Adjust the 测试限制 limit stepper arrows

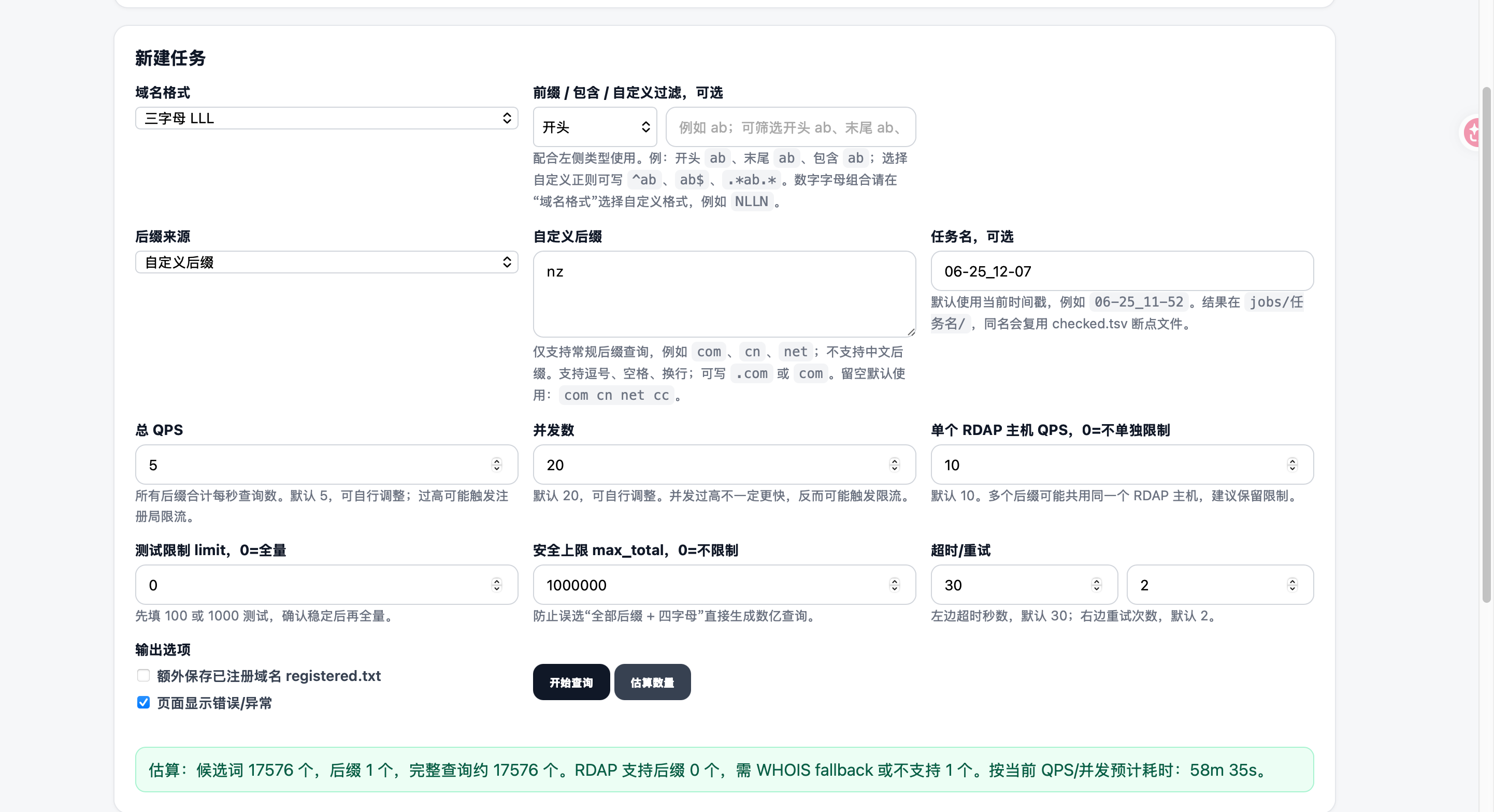click(496, 585)
